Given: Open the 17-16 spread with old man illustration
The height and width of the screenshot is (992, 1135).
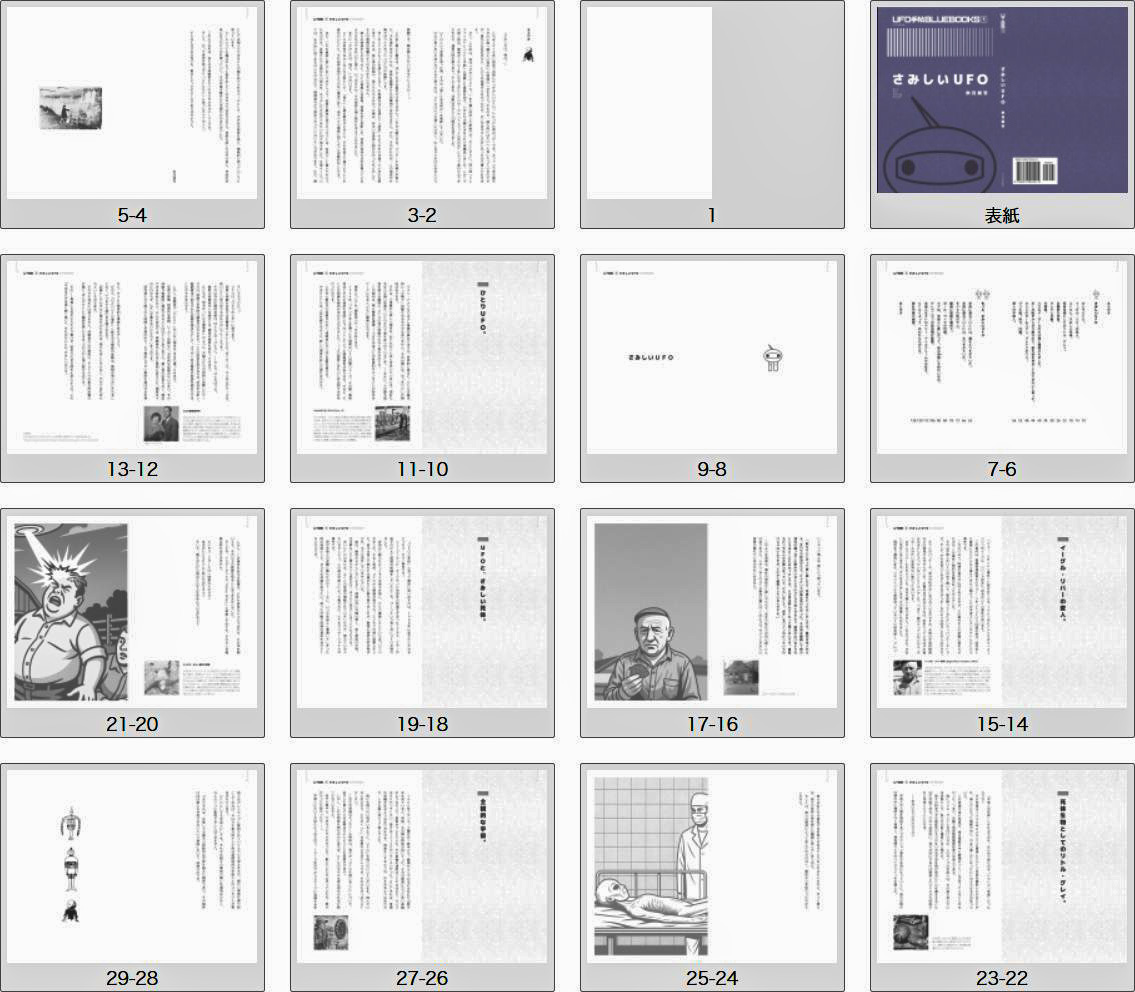Looking at the screenshot, I should coord(711,611).
